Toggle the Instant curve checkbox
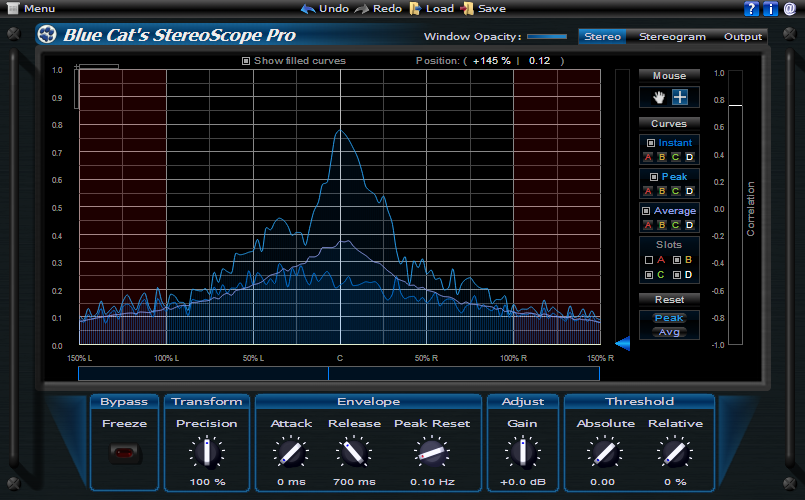The image size is (805, 500). click(651, 143)
